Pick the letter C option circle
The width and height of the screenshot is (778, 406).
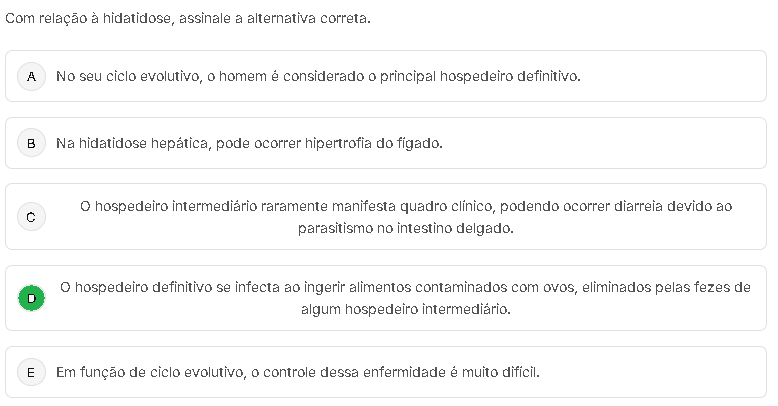click(x=32, y=217)
